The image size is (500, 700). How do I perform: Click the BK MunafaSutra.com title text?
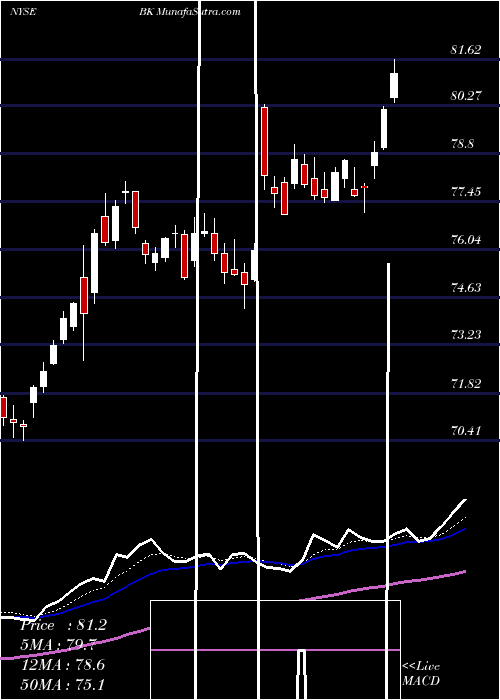[x=190, y=12]
